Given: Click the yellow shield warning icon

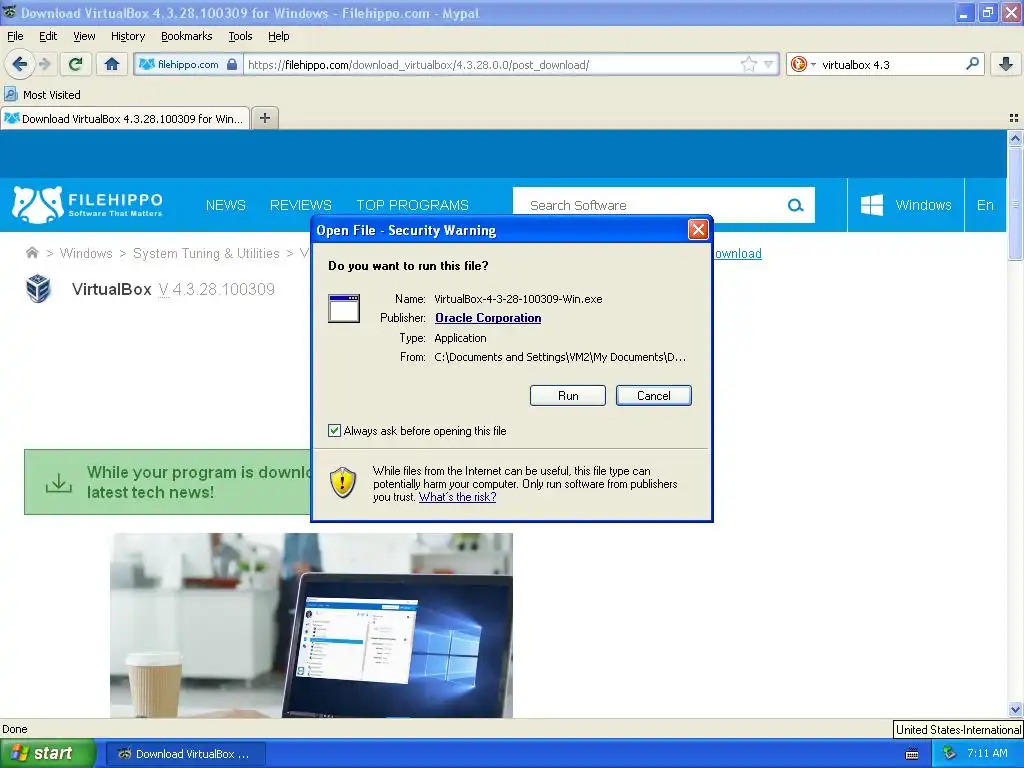Looking at the screenshot, I should point(343,483).
